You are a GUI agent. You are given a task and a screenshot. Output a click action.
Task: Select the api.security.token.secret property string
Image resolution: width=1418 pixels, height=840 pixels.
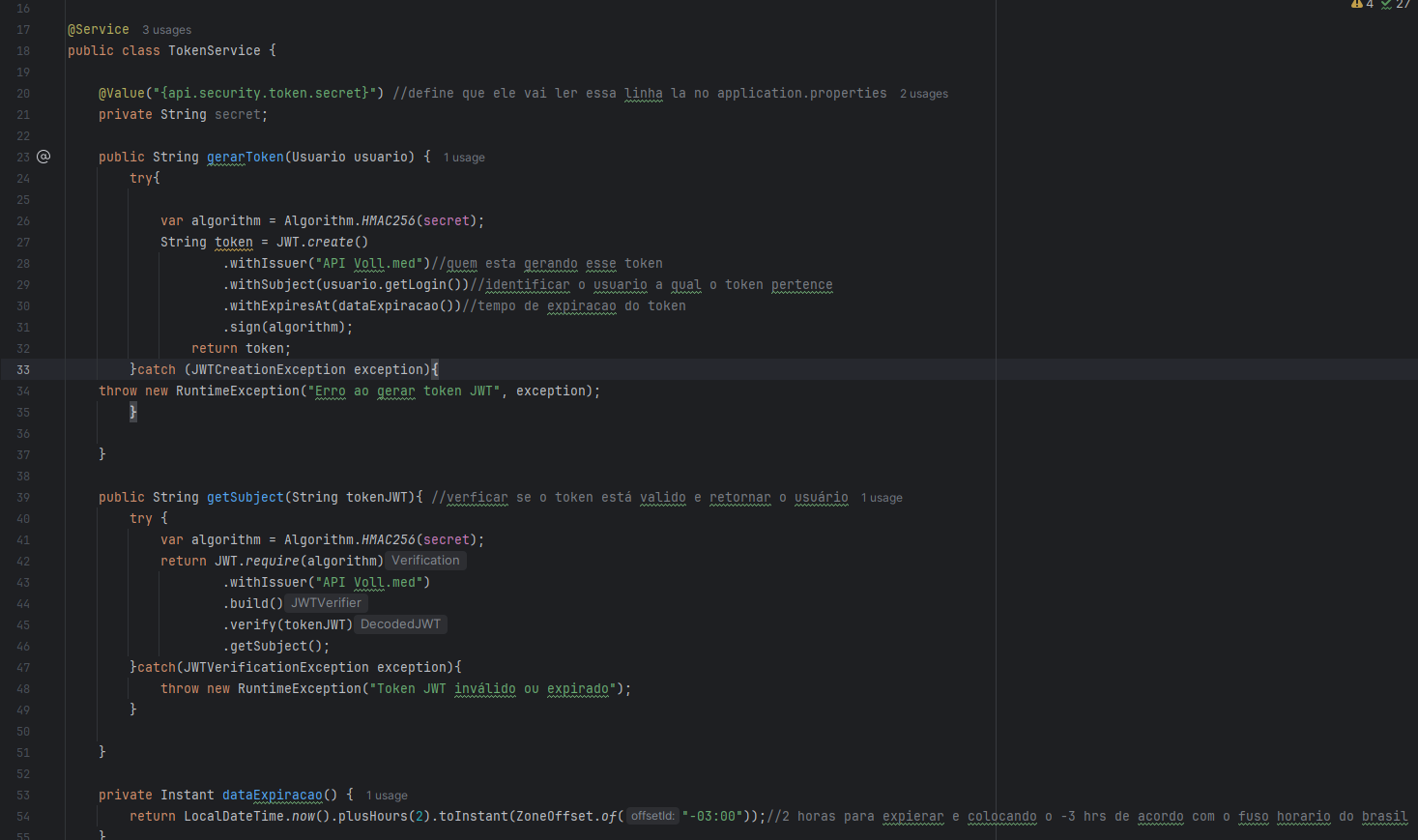click(x=265, y=93)
